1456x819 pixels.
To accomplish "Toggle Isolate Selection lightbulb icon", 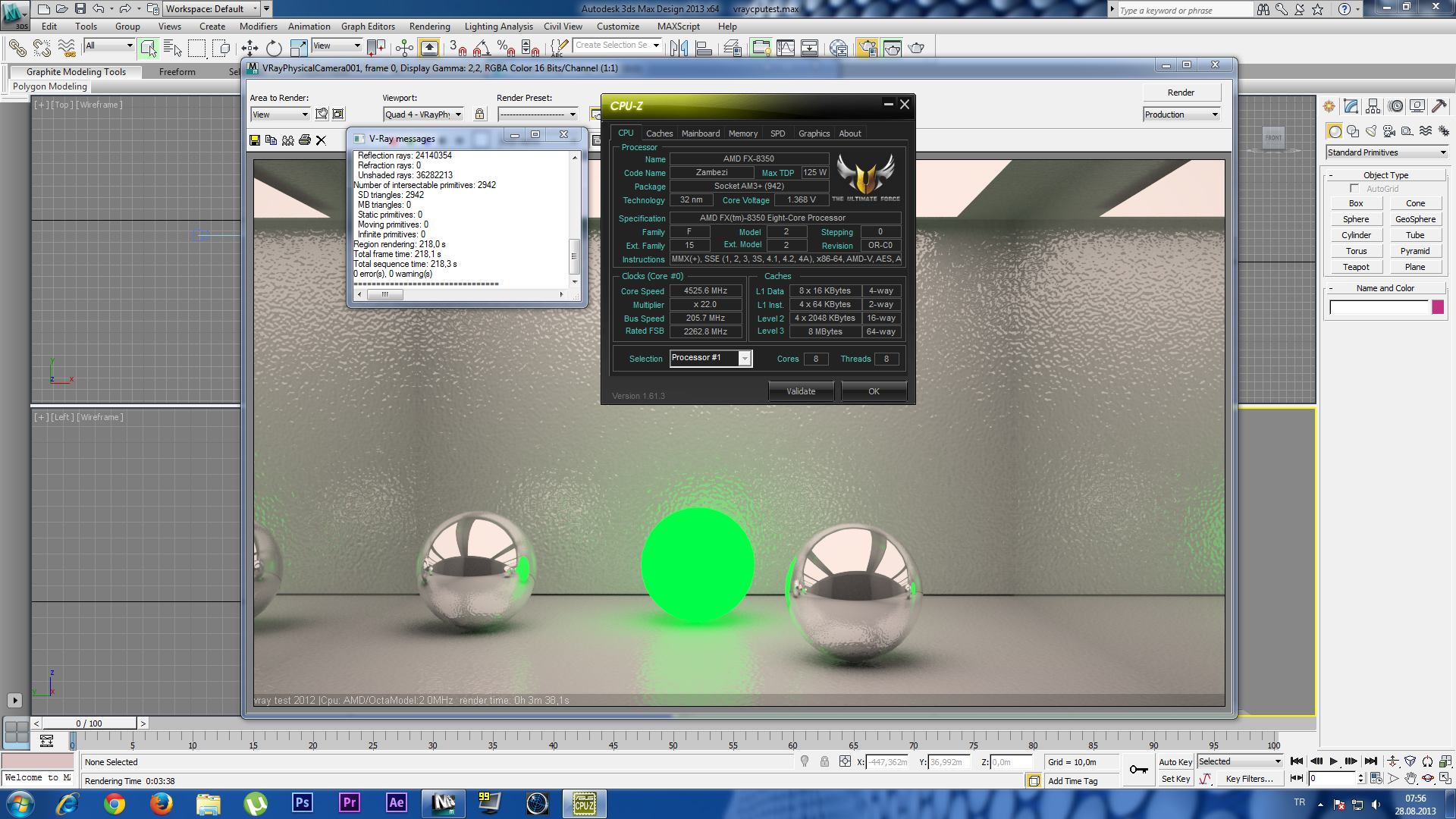I will point(805,762).
